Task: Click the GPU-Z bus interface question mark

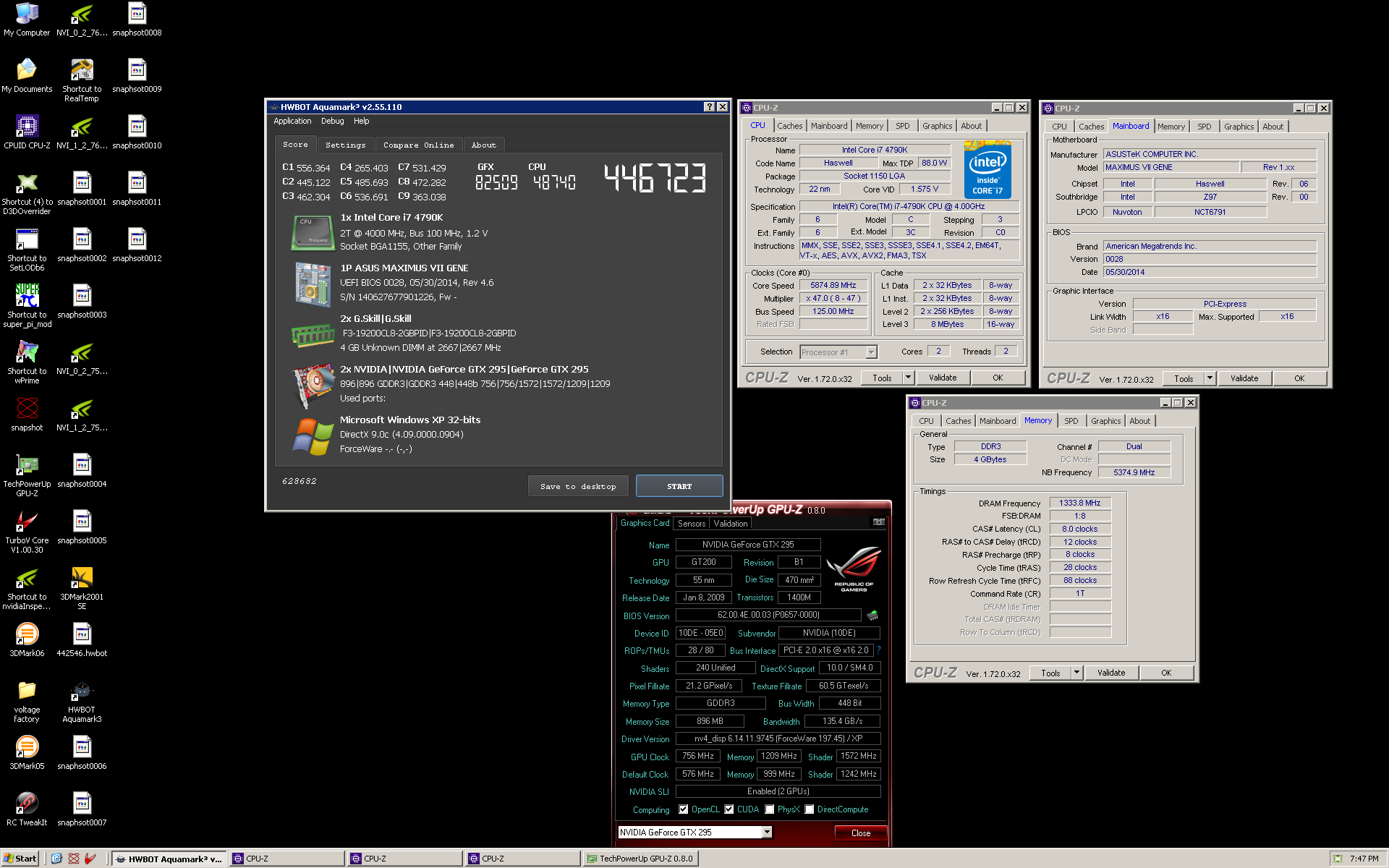Action: [878, 650]
